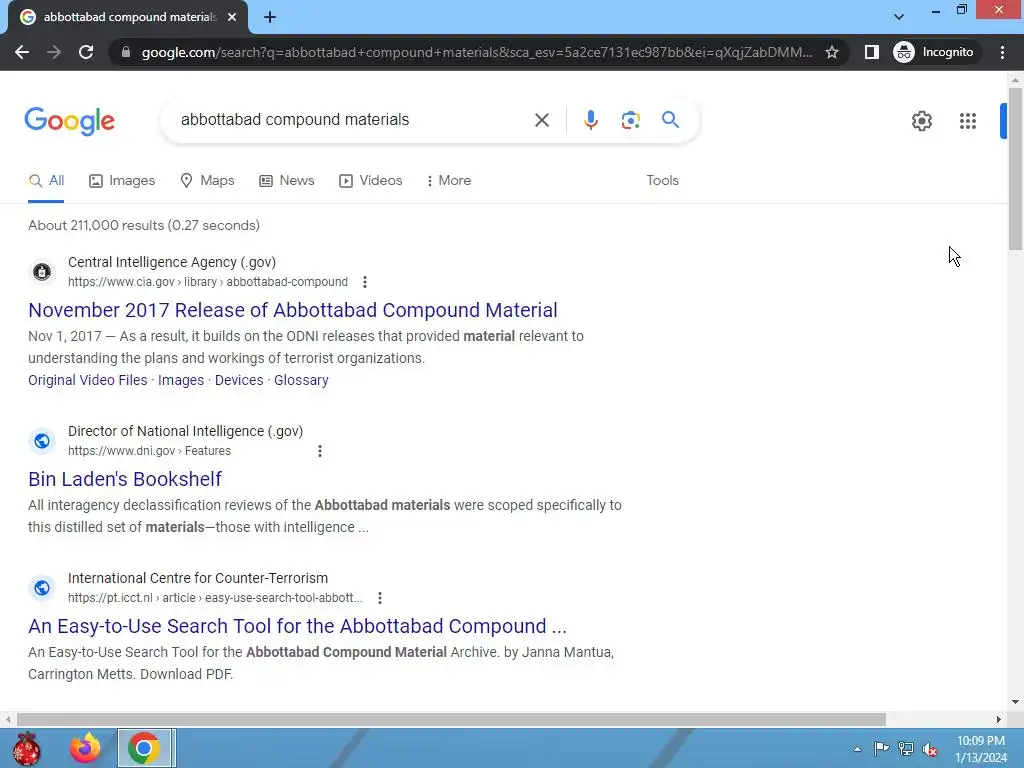The image size is (1024, 768).
Task: Open the Devices sitelink
Action: click(x=239, y=380)
